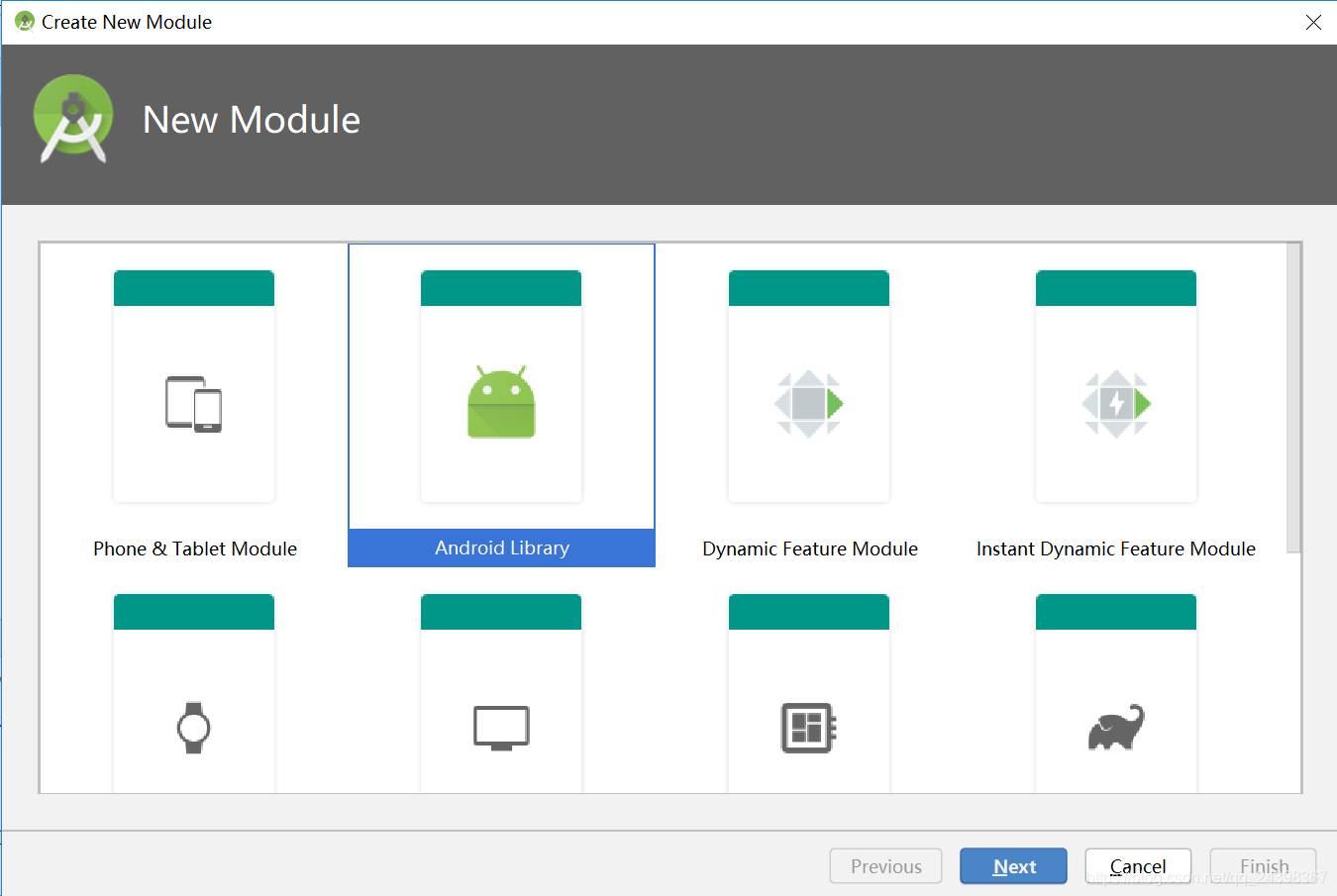Click the Phone & Tablet Module label

point(195,548)
